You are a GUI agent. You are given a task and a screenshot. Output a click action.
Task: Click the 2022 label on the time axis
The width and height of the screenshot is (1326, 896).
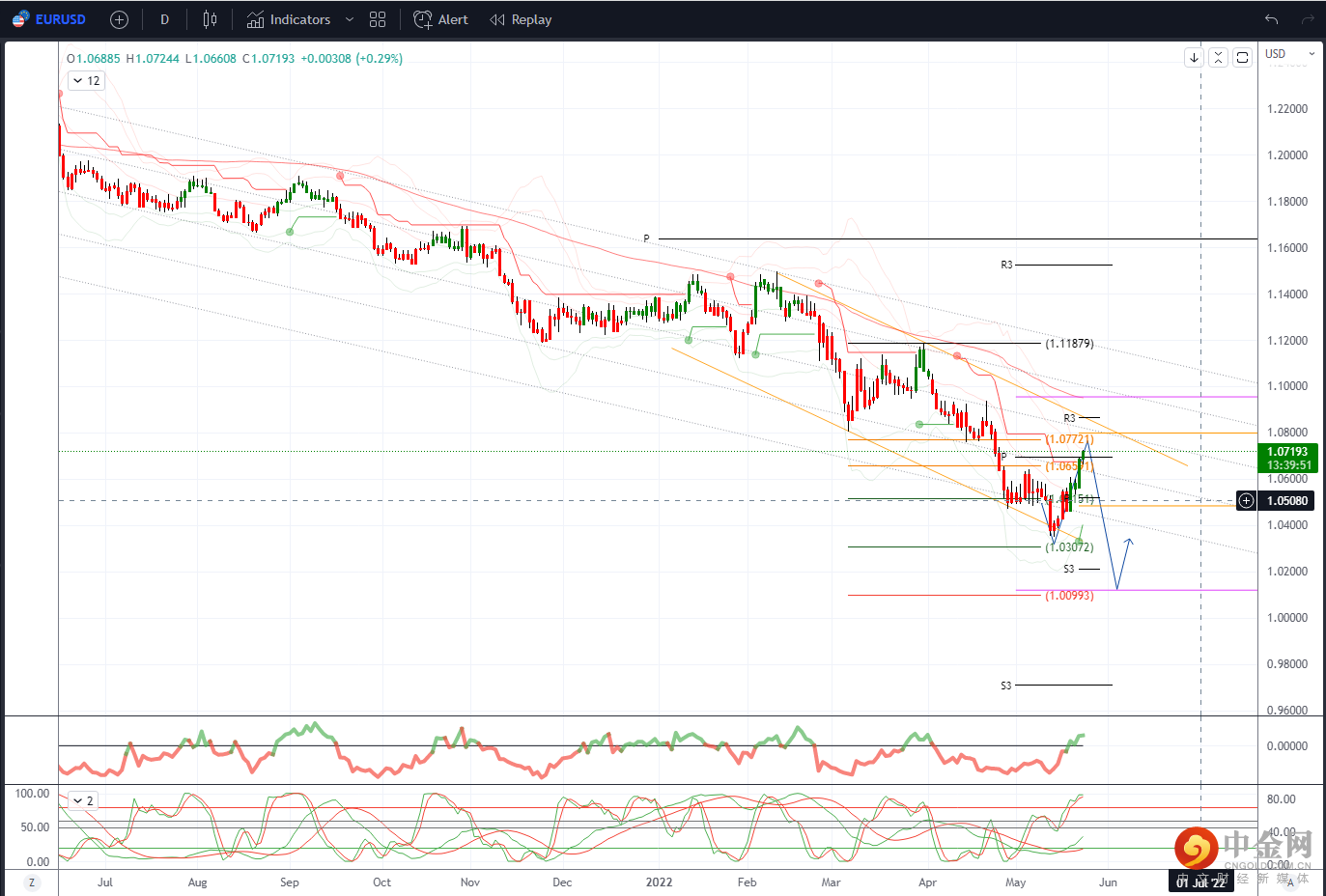[660, 882]
